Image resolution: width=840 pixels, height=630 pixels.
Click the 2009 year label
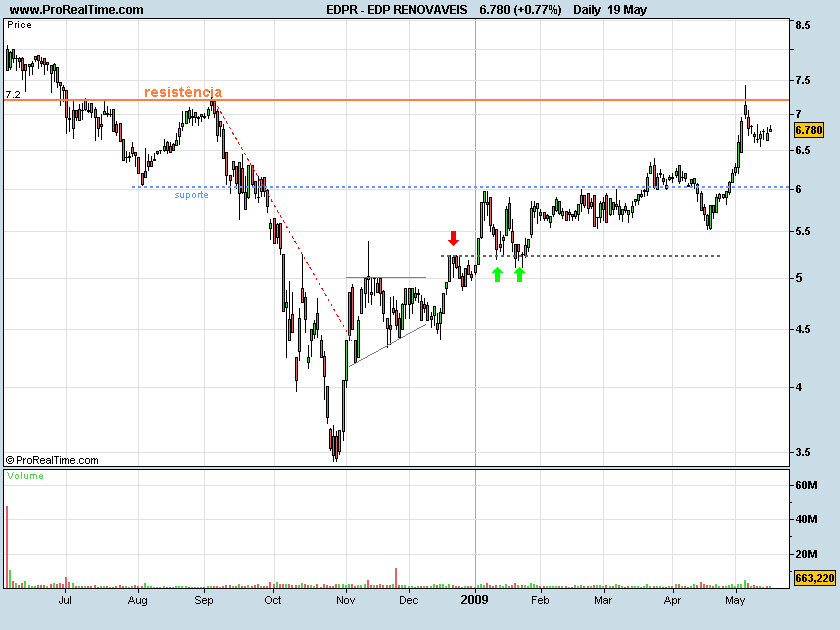point(475,599)
